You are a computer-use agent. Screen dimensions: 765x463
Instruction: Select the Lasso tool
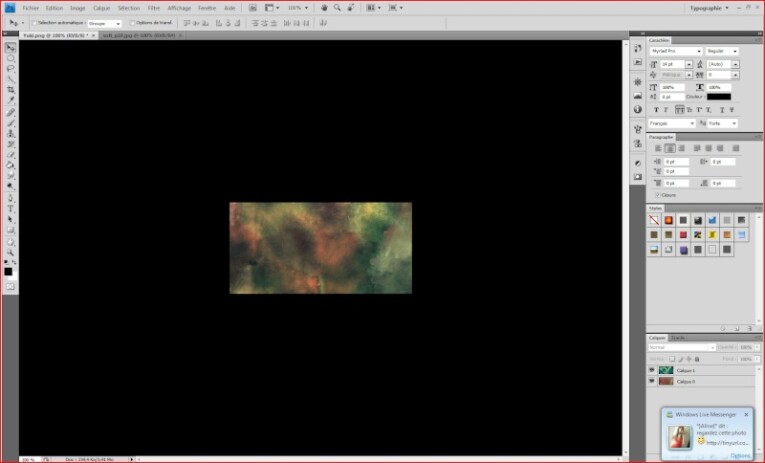point(10,69)
